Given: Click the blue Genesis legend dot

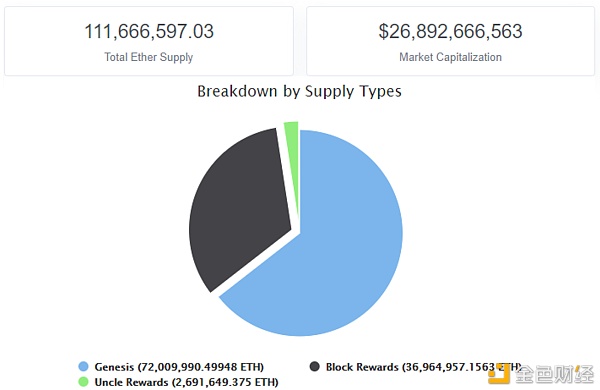Looking at the screenshot, I should [x=83, y=367].
